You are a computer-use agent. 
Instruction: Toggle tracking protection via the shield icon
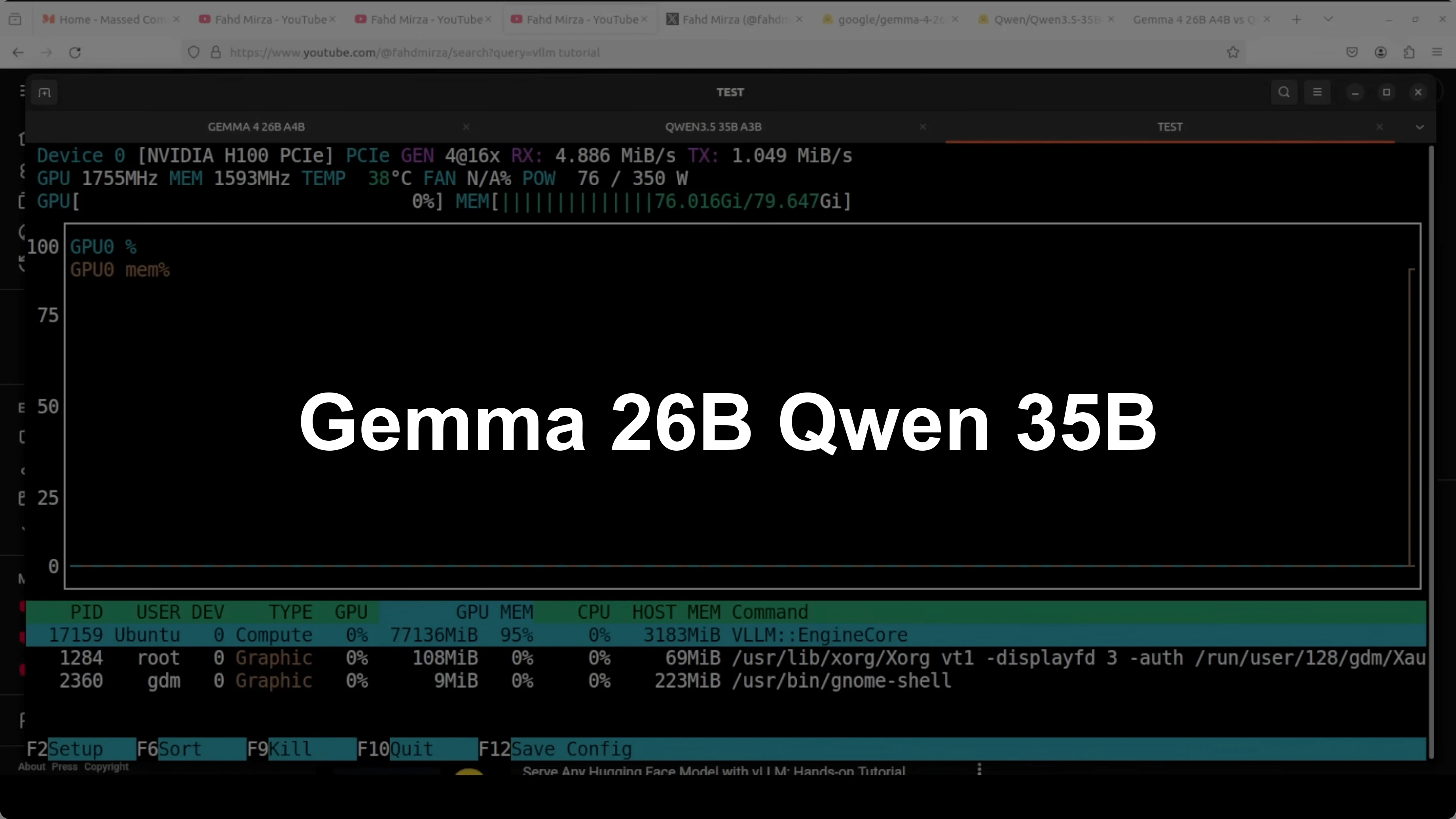[x=194, y=53]
